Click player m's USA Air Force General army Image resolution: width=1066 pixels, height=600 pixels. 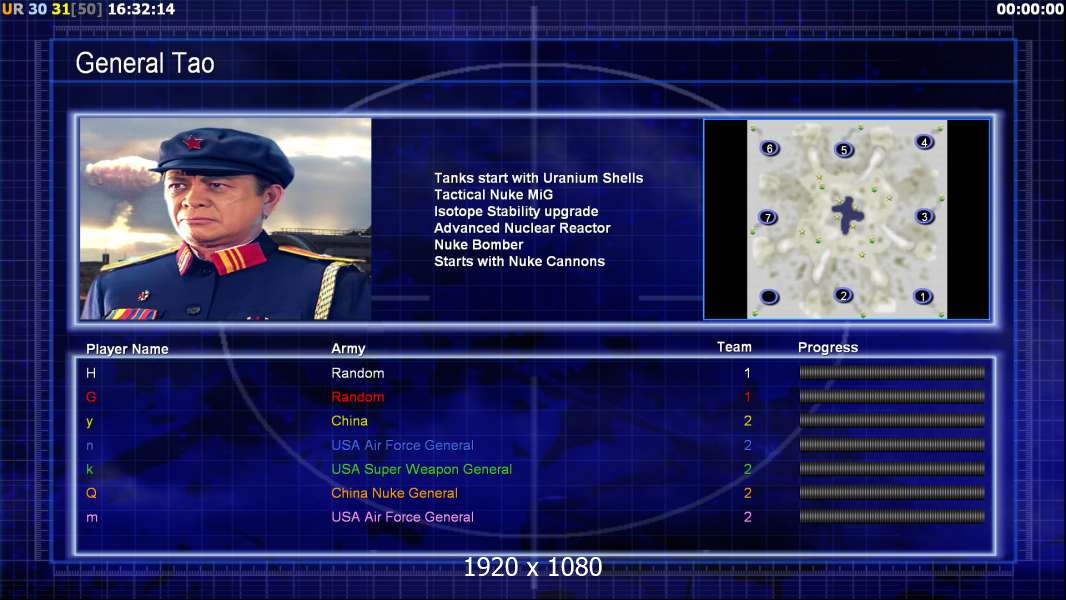pos(402,517)
